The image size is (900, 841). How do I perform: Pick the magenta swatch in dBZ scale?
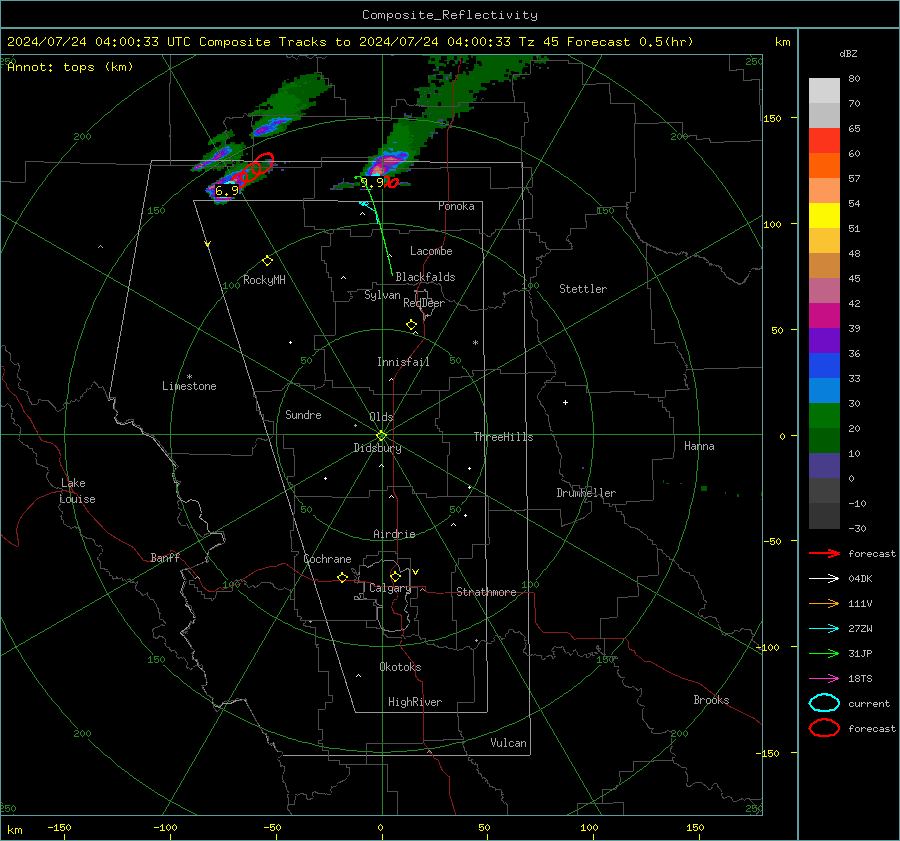click(x=824, y=316)
